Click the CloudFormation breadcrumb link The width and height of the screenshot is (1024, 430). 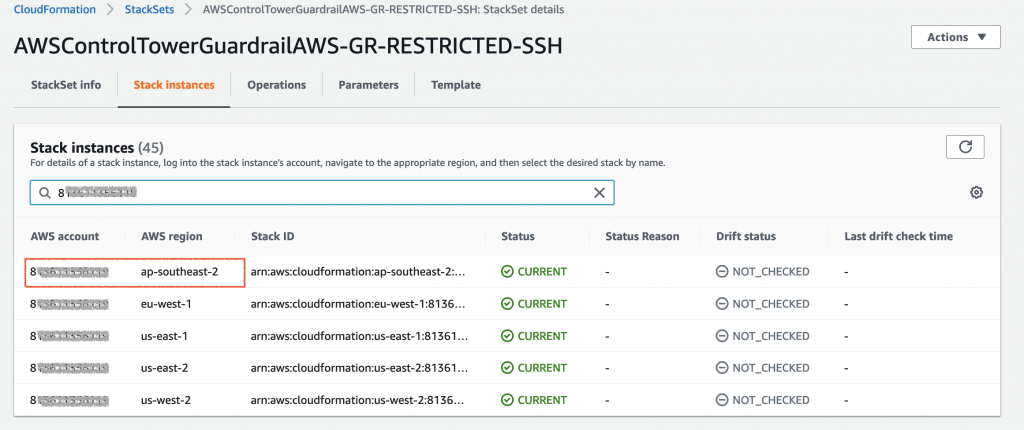pos(56,9)
